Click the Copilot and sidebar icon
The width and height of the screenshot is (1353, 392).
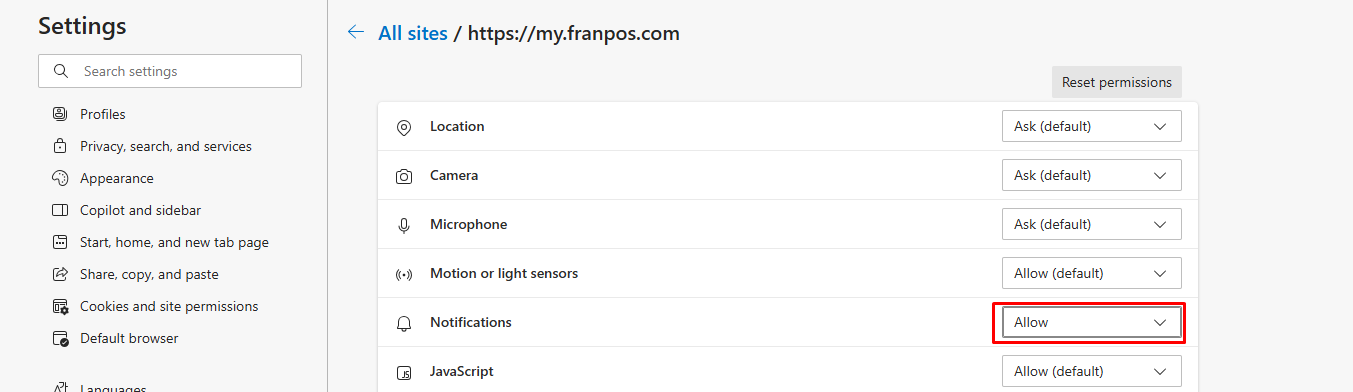point(60,210)
